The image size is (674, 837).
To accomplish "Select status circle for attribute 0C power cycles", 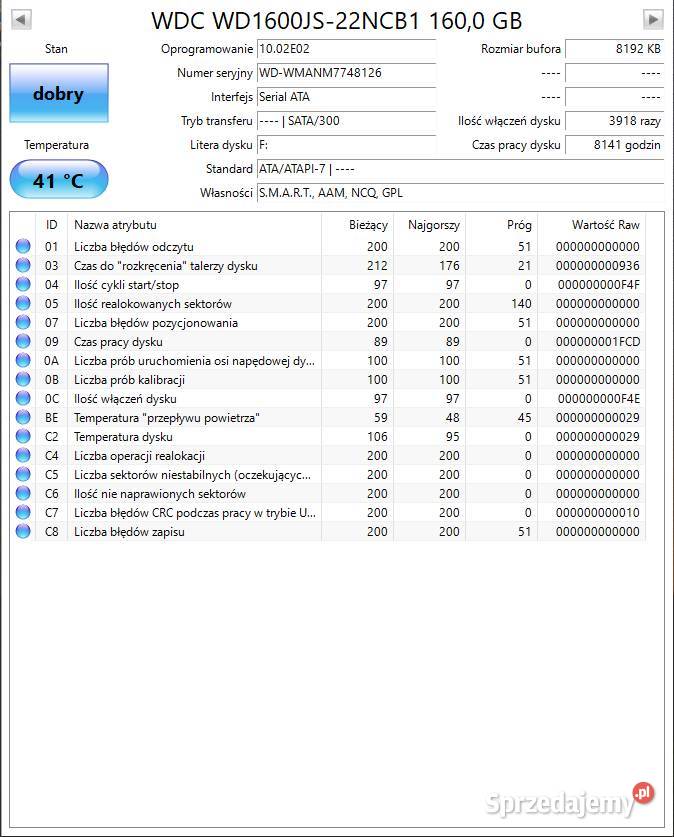I will [23, 398].
